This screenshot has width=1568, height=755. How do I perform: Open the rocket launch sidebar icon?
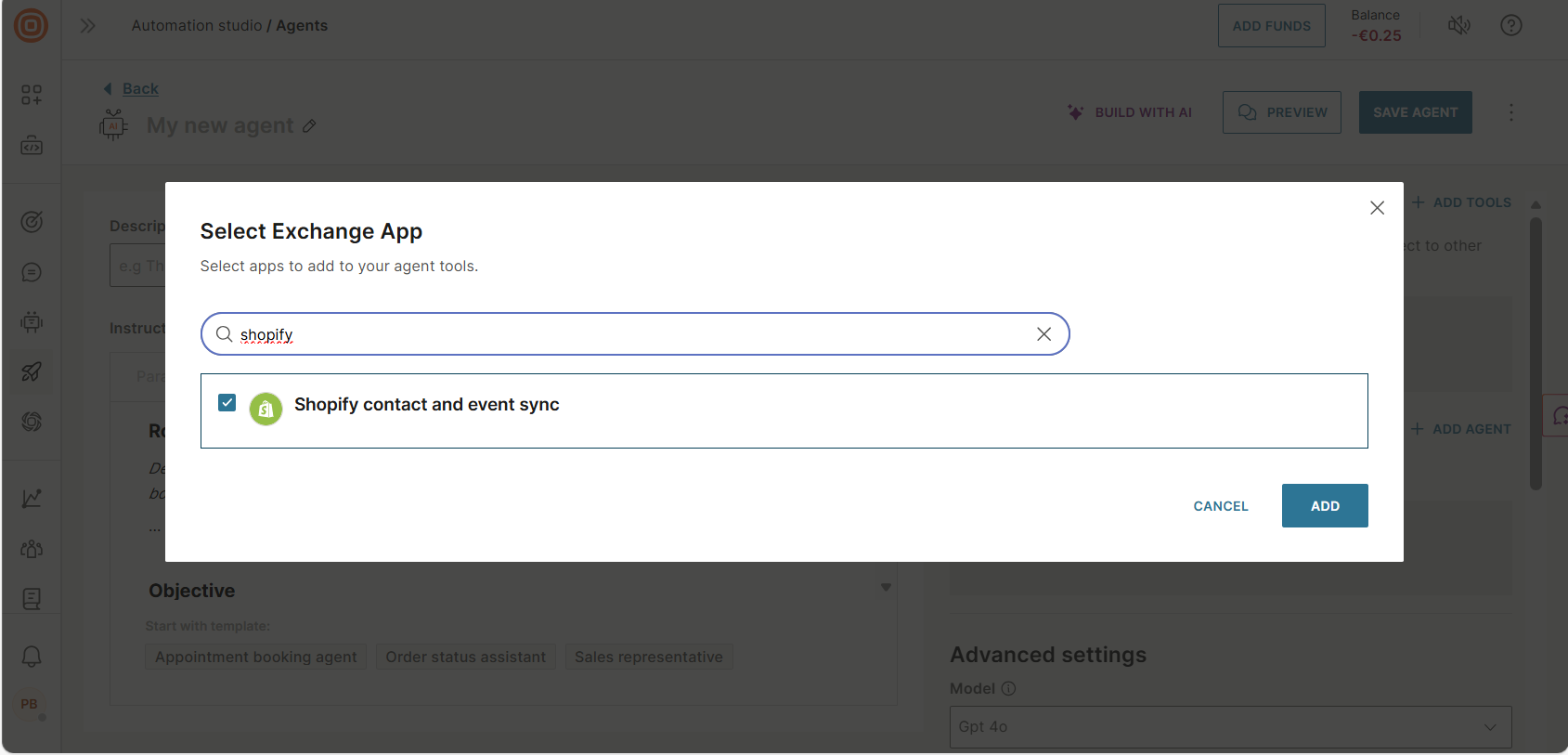click(32, 371)
